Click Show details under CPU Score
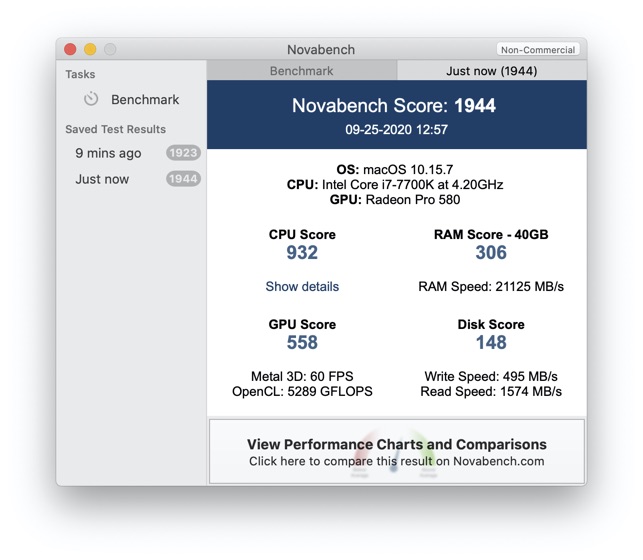 [302, 286]
